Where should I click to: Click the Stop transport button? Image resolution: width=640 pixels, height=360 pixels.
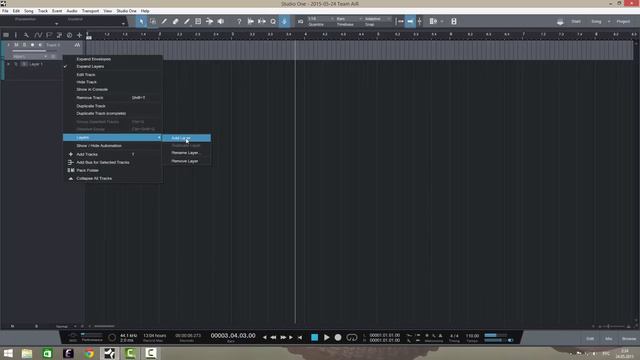pyautogui.click(x=314, y=338)
